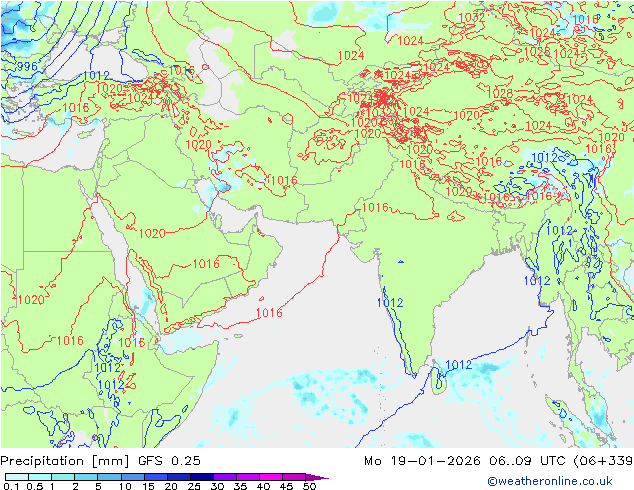Click the blue '1012' label near Sri Lanka
The height and width of the screenshot is (490, 634).
458,365
